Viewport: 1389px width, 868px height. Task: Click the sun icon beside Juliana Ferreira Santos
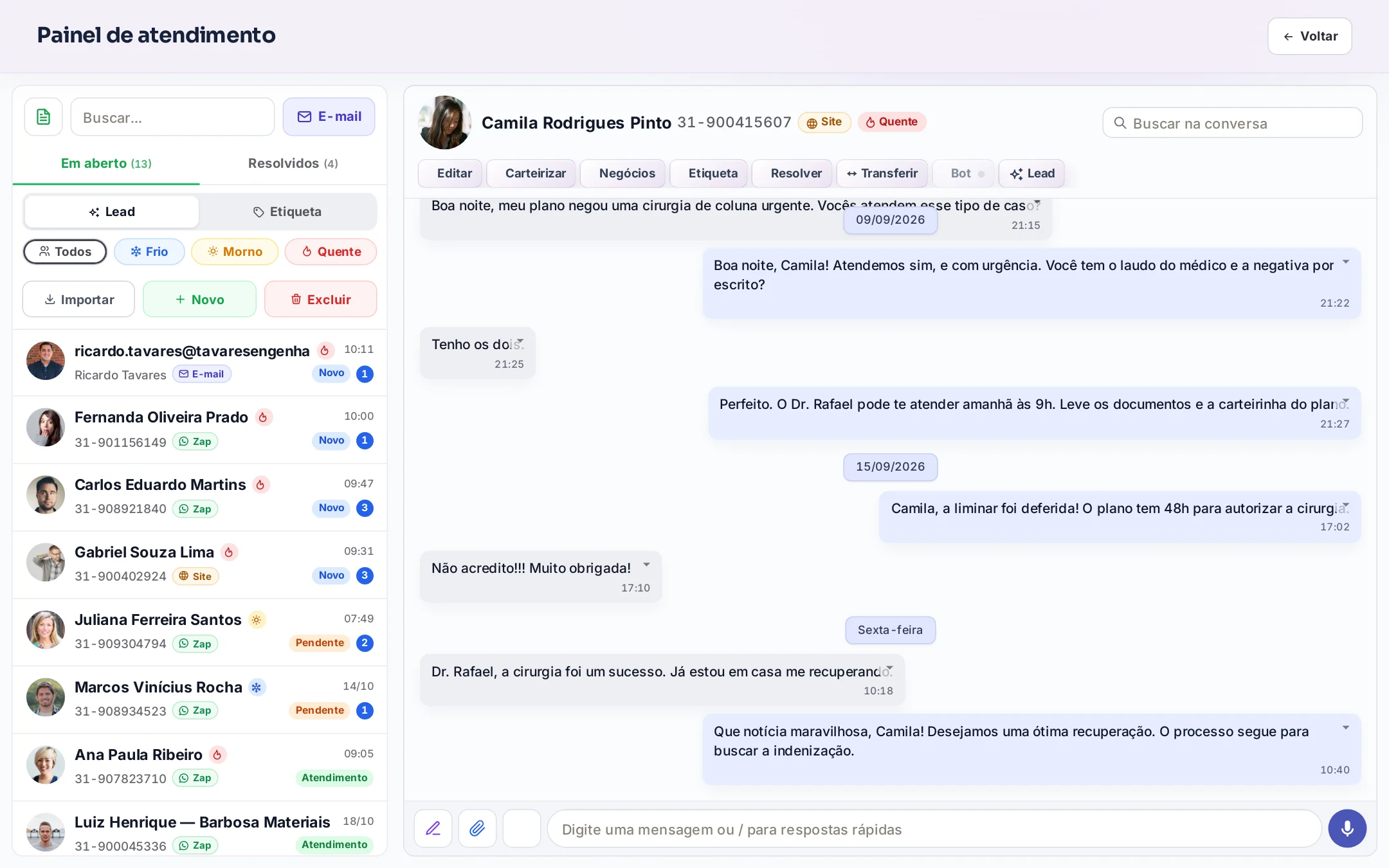pyautogui.click(x=257, y=620)
